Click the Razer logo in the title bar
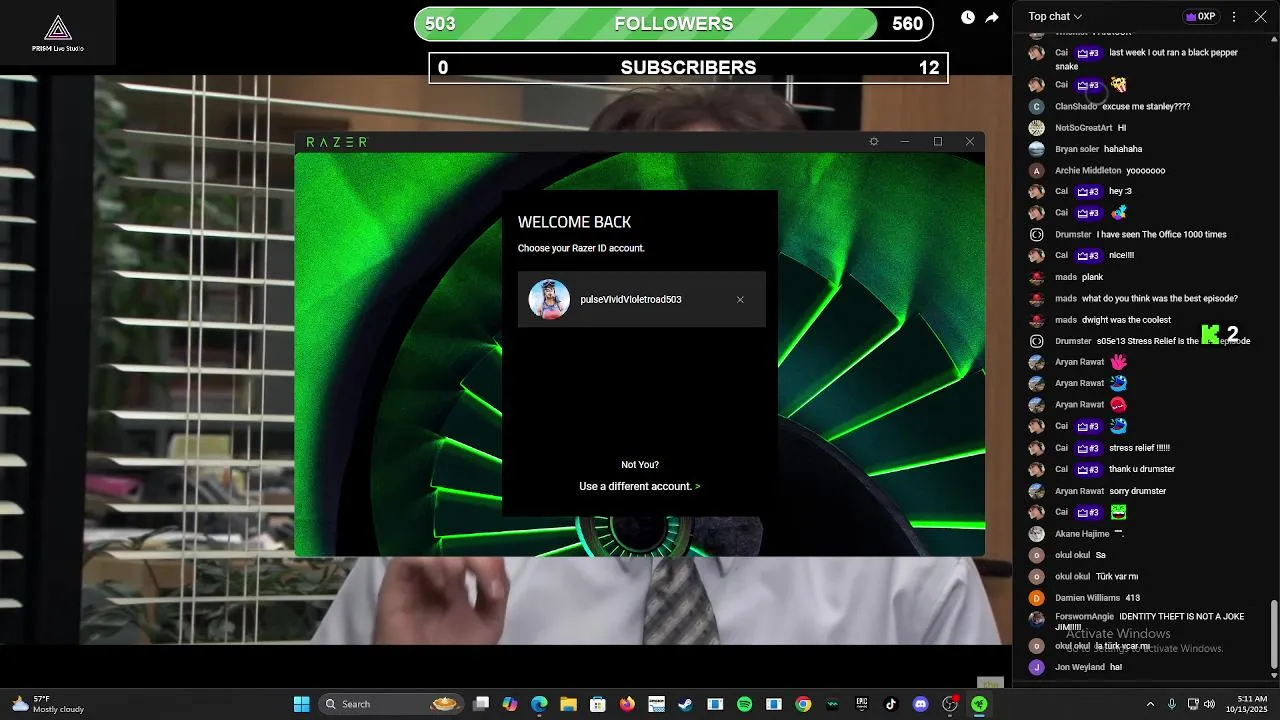The image size is (1280, 720). click(x=337, y=142)
